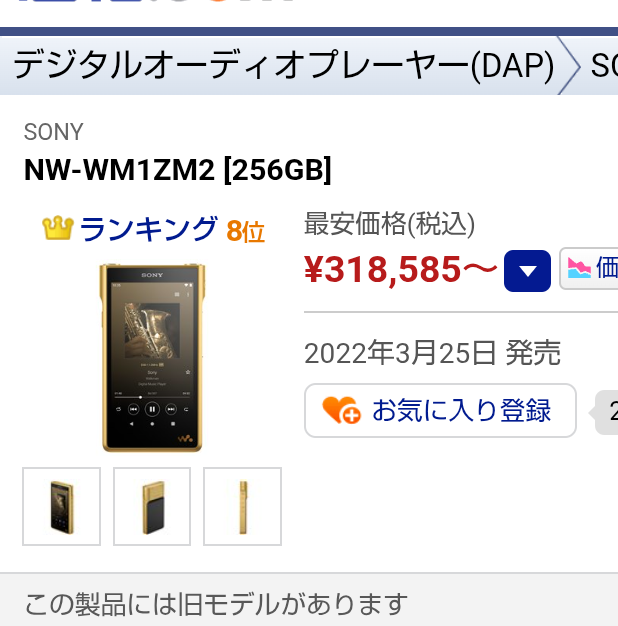This screenshot has width=618, height=626.
Task: Click the pause button in the player image
Action: pos(152,409)
